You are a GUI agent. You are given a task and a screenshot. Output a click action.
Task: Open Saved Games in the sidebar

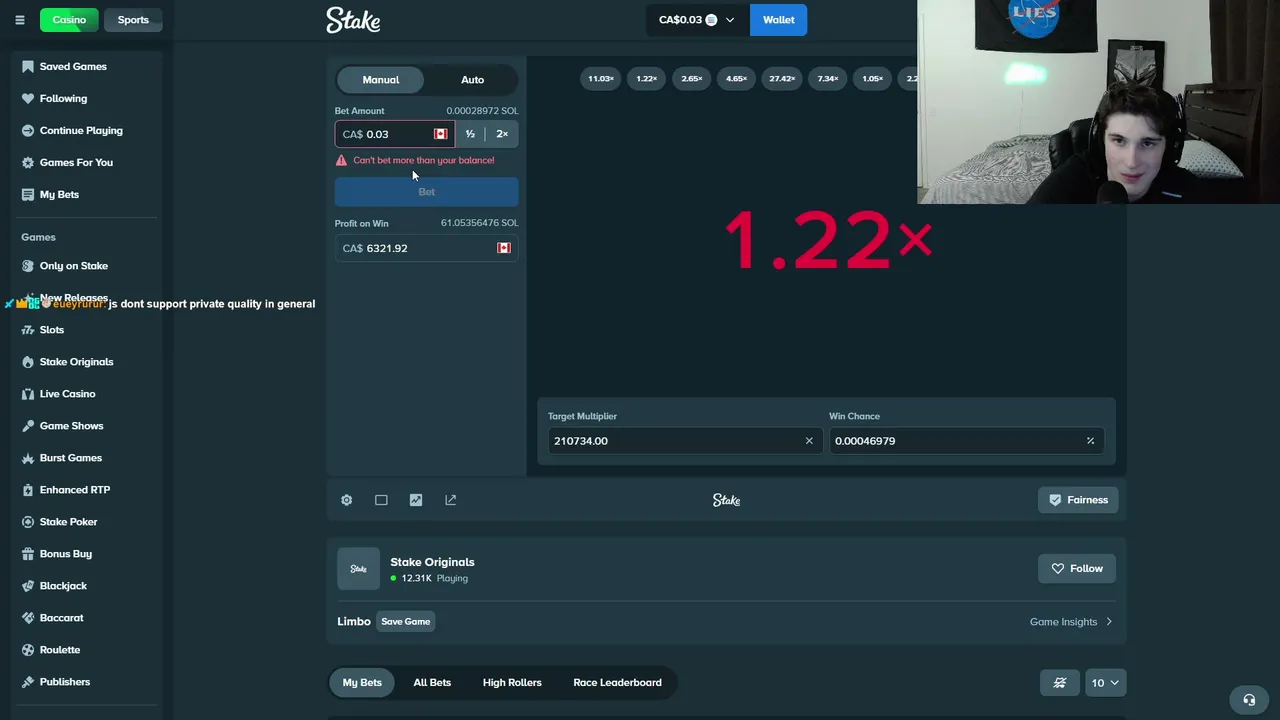(x=73, y=66)
